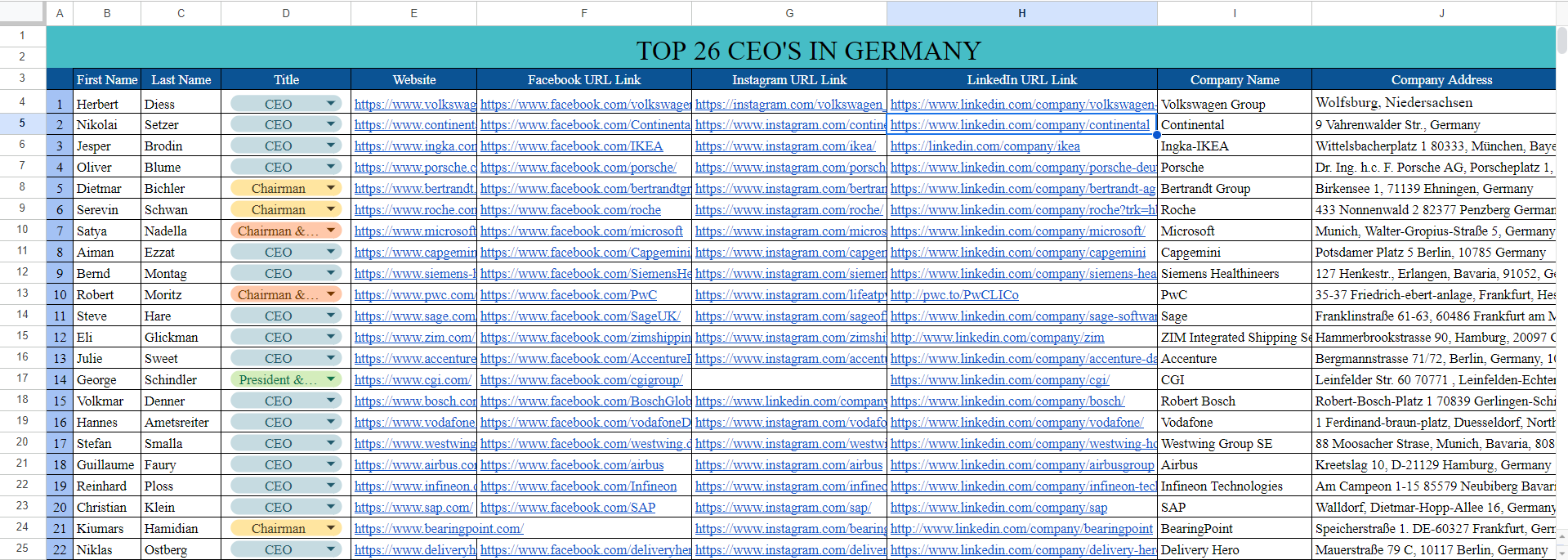The height and width of the screenshot is (560, 1568).
Task: Select the Website header cell
Action: click(414, 79)
